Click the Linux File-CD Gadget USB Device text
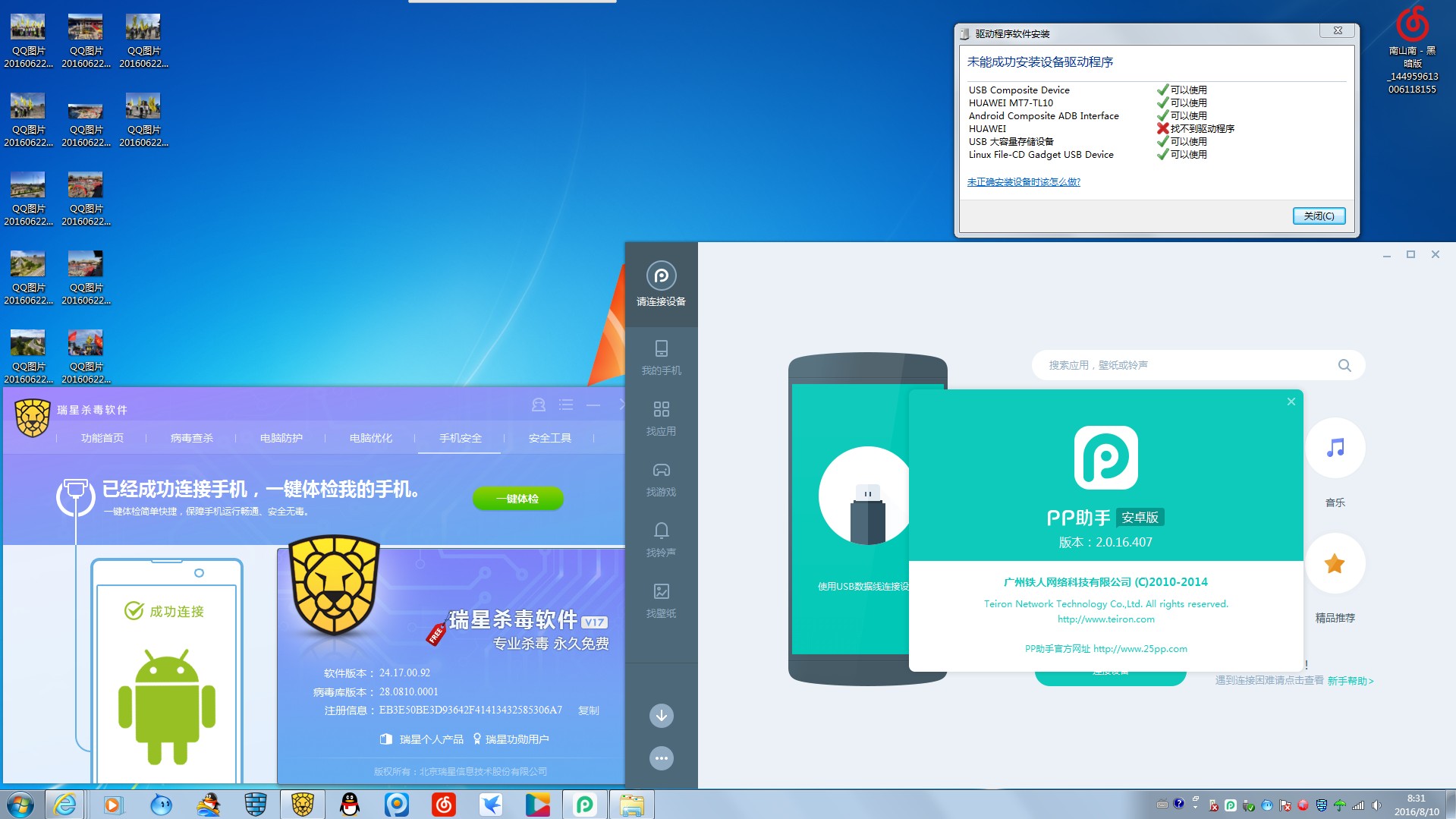 (x=1041, y=154)
